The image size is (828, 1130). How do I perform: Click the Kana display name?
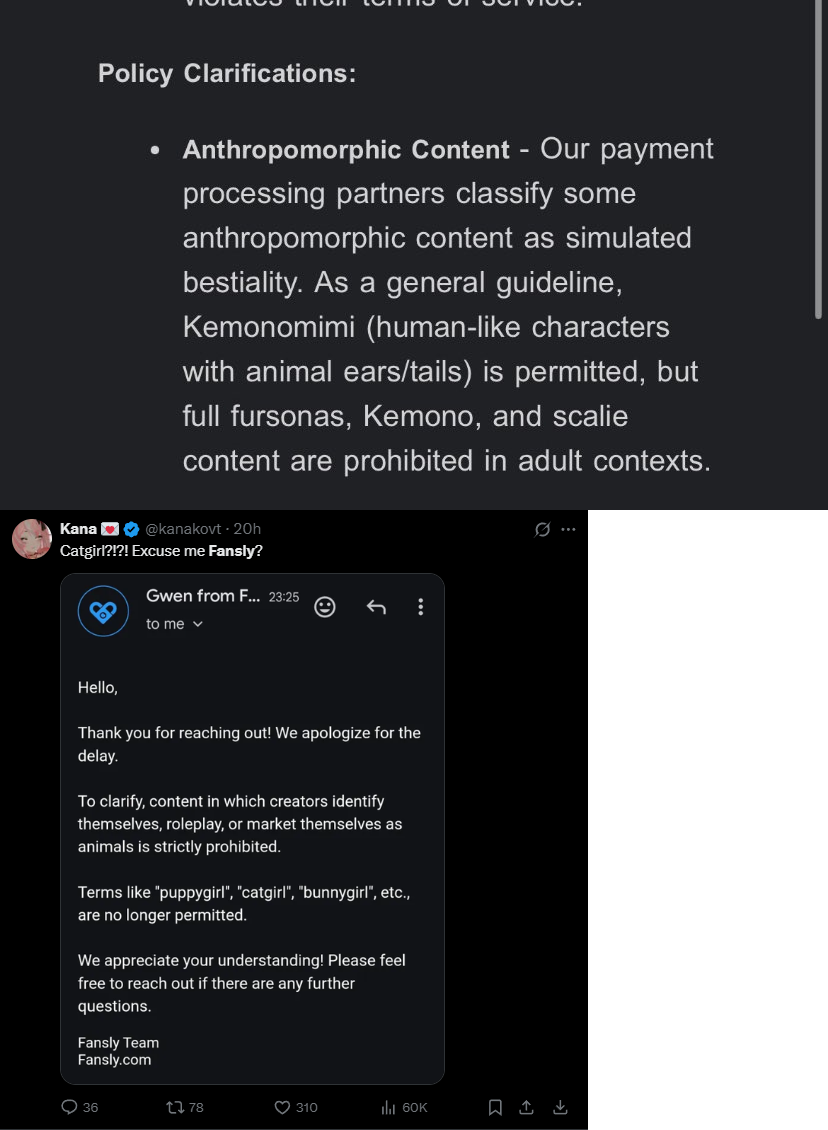(x=79, y=529)
